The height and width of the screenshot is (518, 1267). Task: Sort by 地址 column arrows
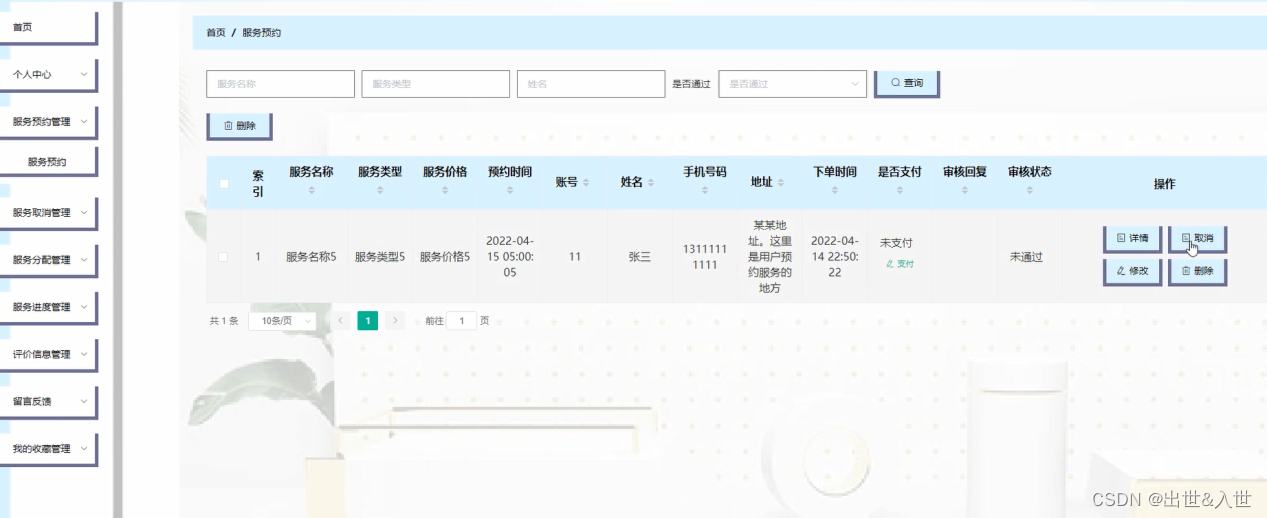(x=781, y=183)
